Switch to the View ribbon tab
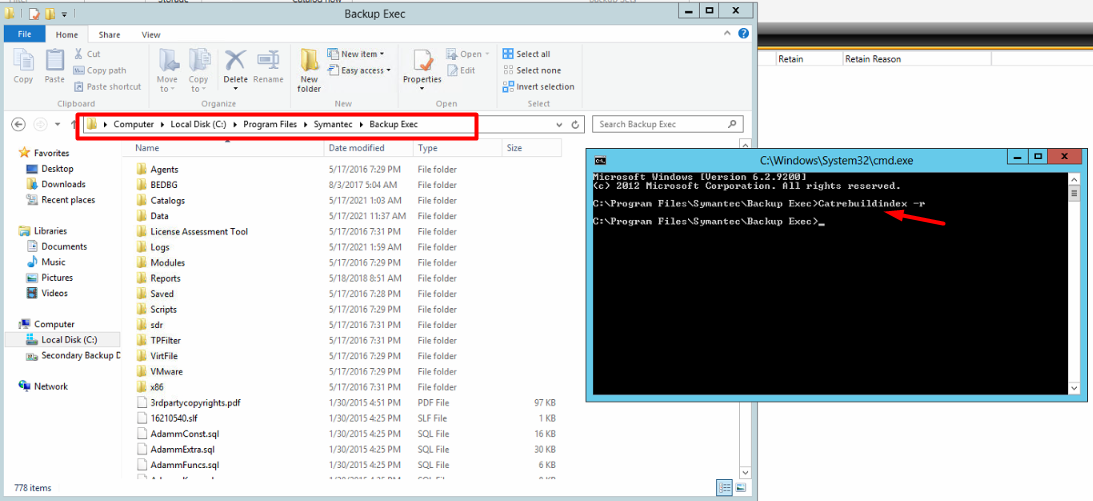1093x501 pixels. (151, 34)
